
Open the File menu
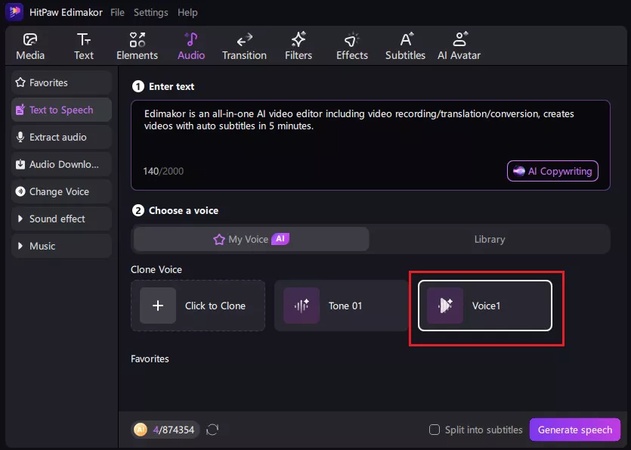117,12
